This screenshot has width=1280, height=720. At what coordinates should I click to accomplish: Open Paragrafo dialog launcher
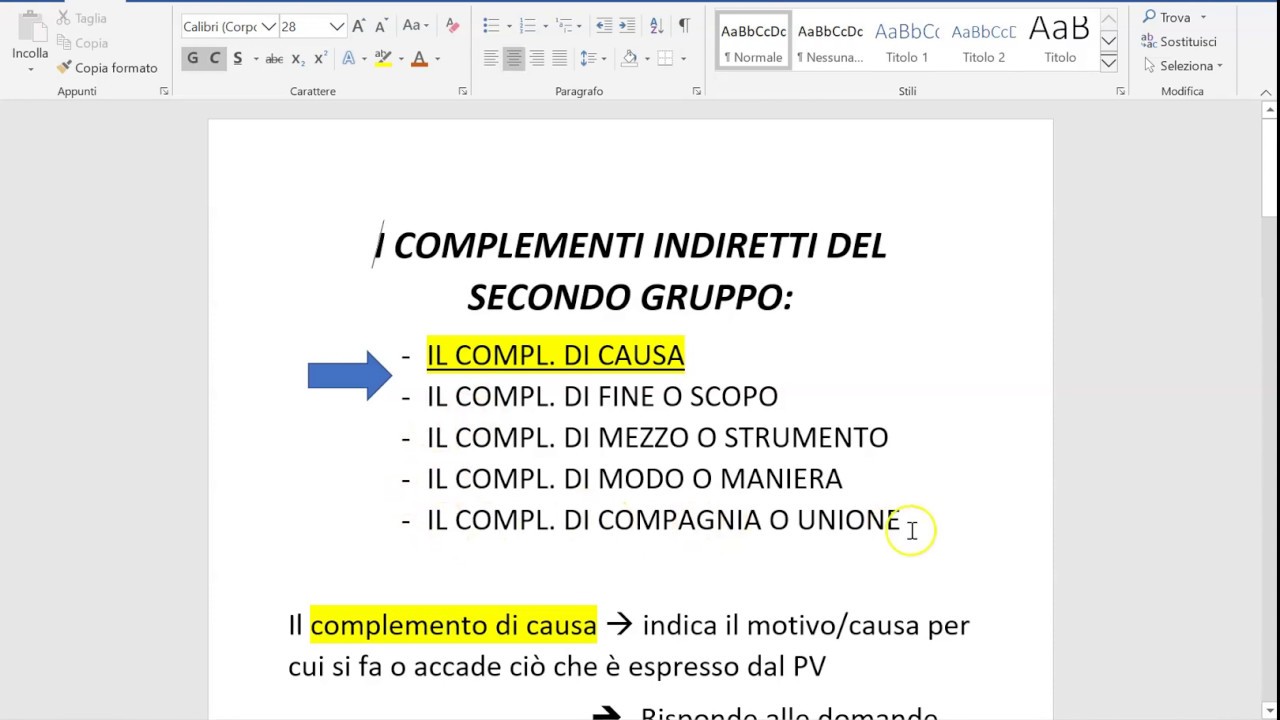(697, 91)
